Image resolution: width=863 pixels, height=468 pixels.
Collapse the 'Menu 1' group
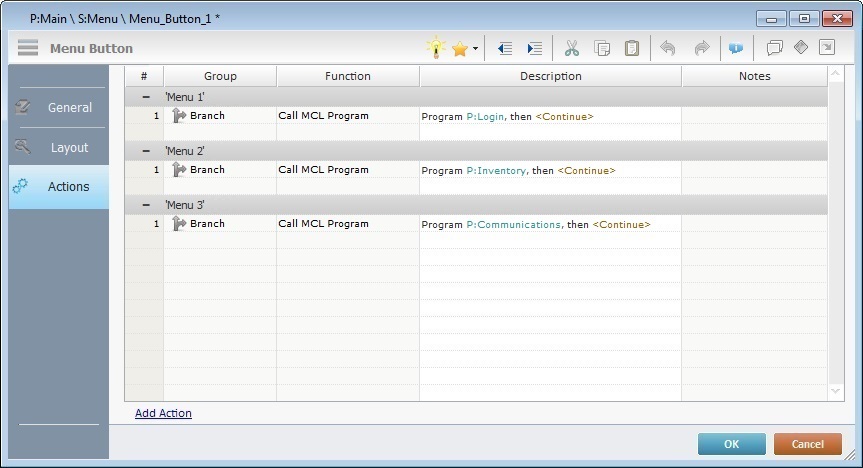tap(145, 97)
